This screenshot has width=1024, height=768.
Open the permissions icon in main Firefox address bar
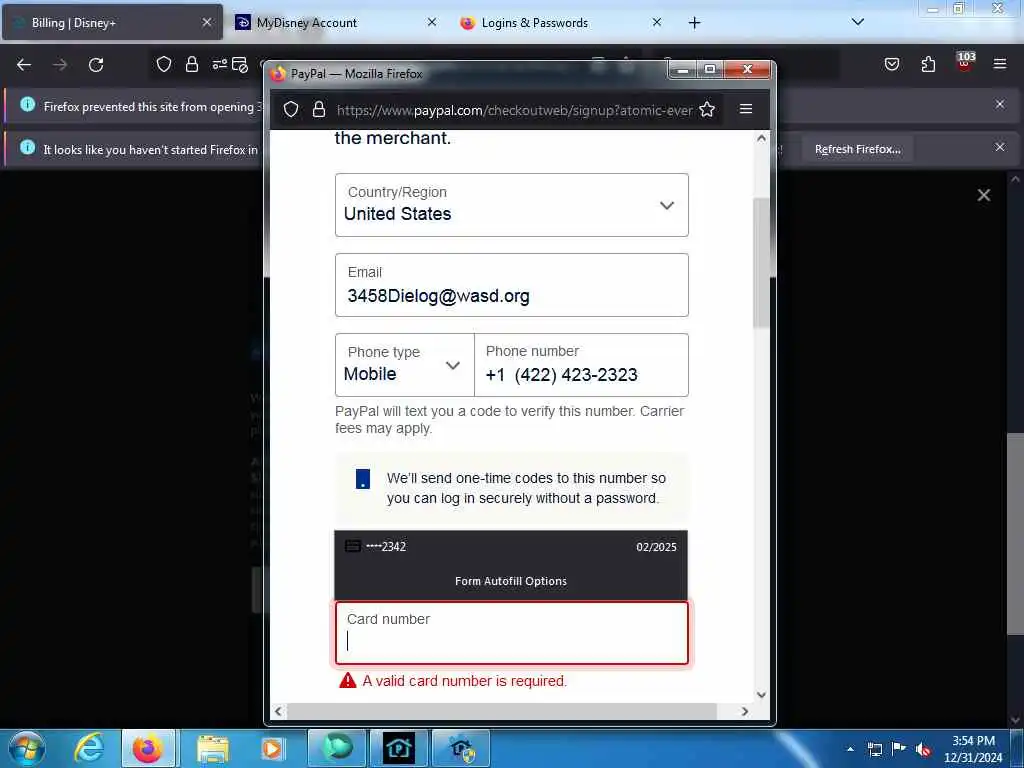[219, 64]
